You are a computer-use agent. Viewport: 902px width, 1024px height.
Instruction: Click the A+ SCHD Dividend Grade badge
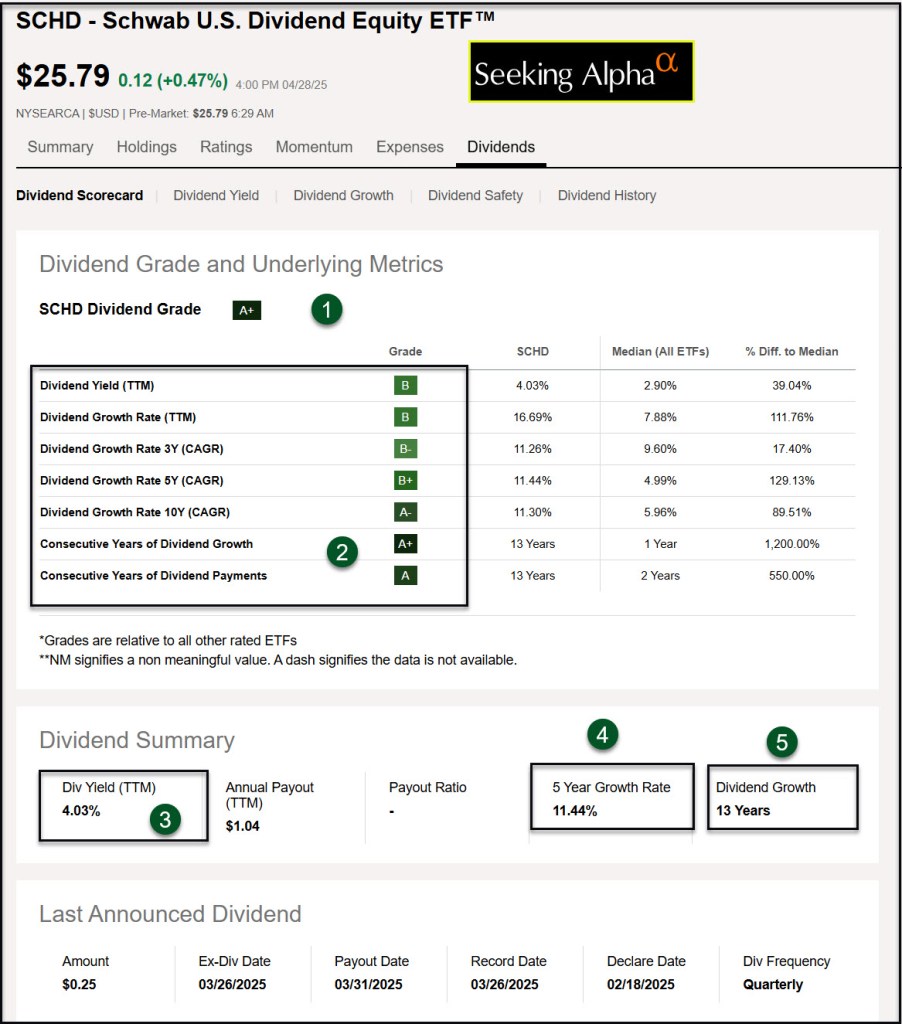click(x=247, y=310)
